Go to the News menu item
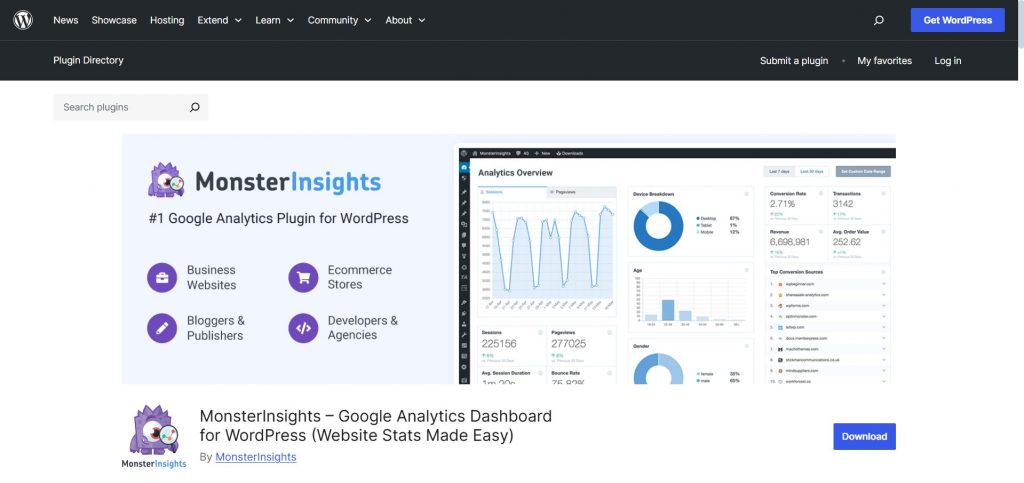Screen dimensions: 1024x483 pyautogui.click(x=65, y=20)
